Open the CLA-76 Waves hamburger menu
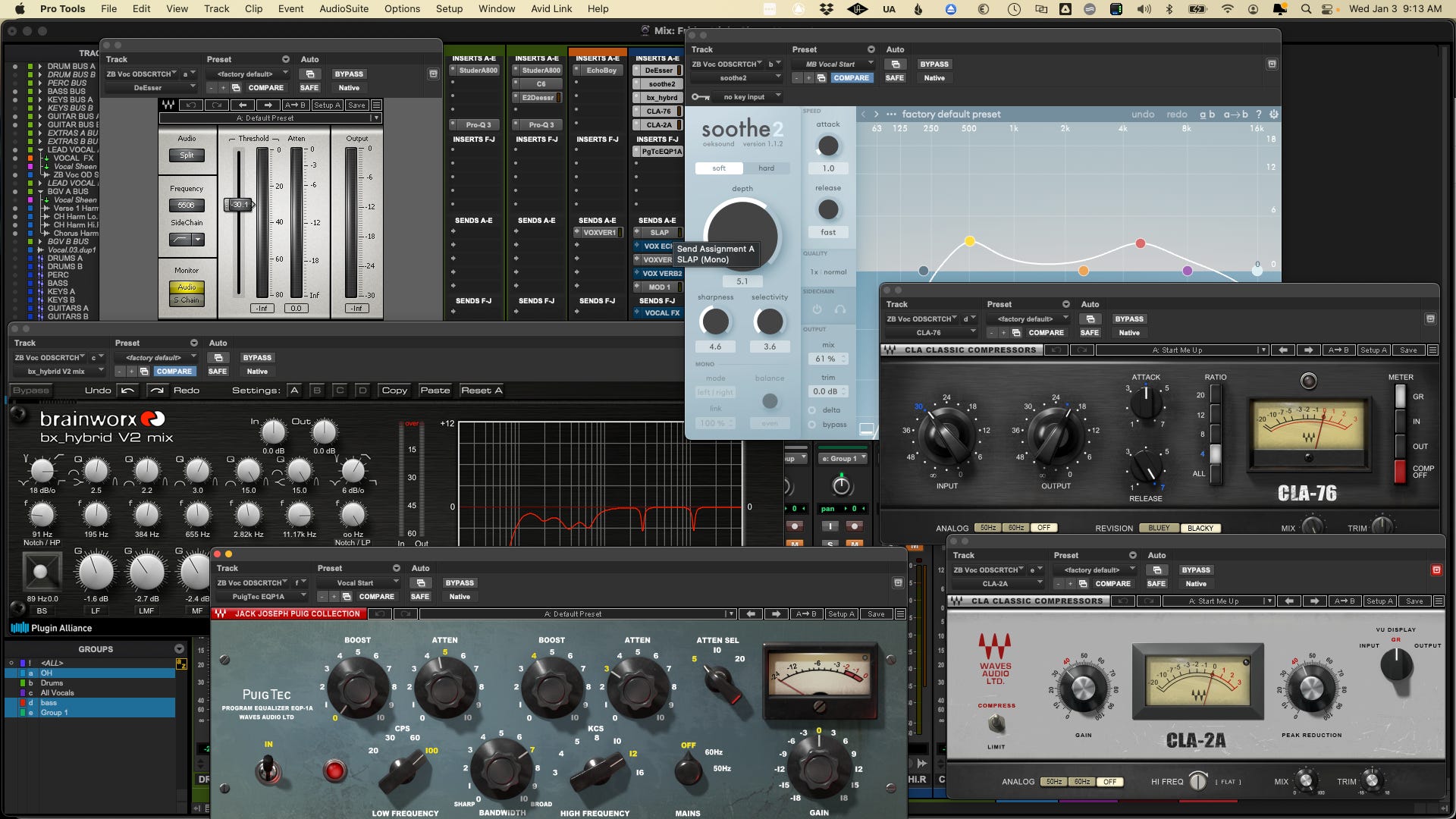The height and width of the screenshot is (819, 1456). (1432, 350)
